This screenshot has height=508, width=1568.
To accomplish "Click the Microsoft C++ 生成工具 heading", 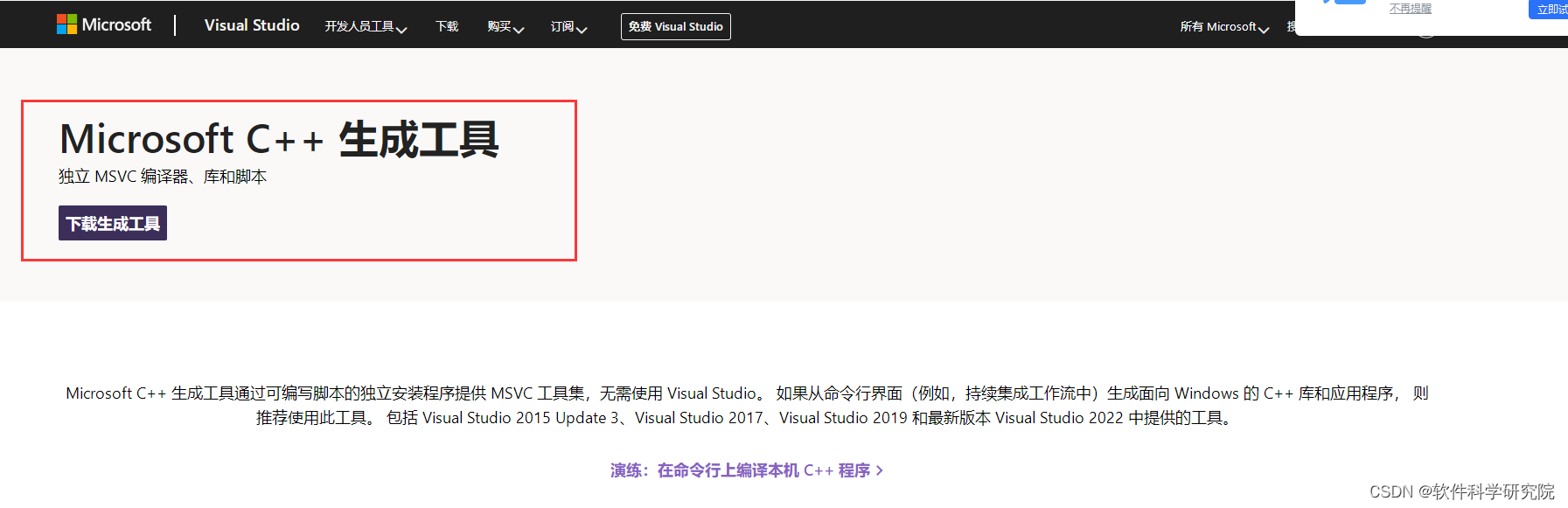I will [x=279, y=139].
